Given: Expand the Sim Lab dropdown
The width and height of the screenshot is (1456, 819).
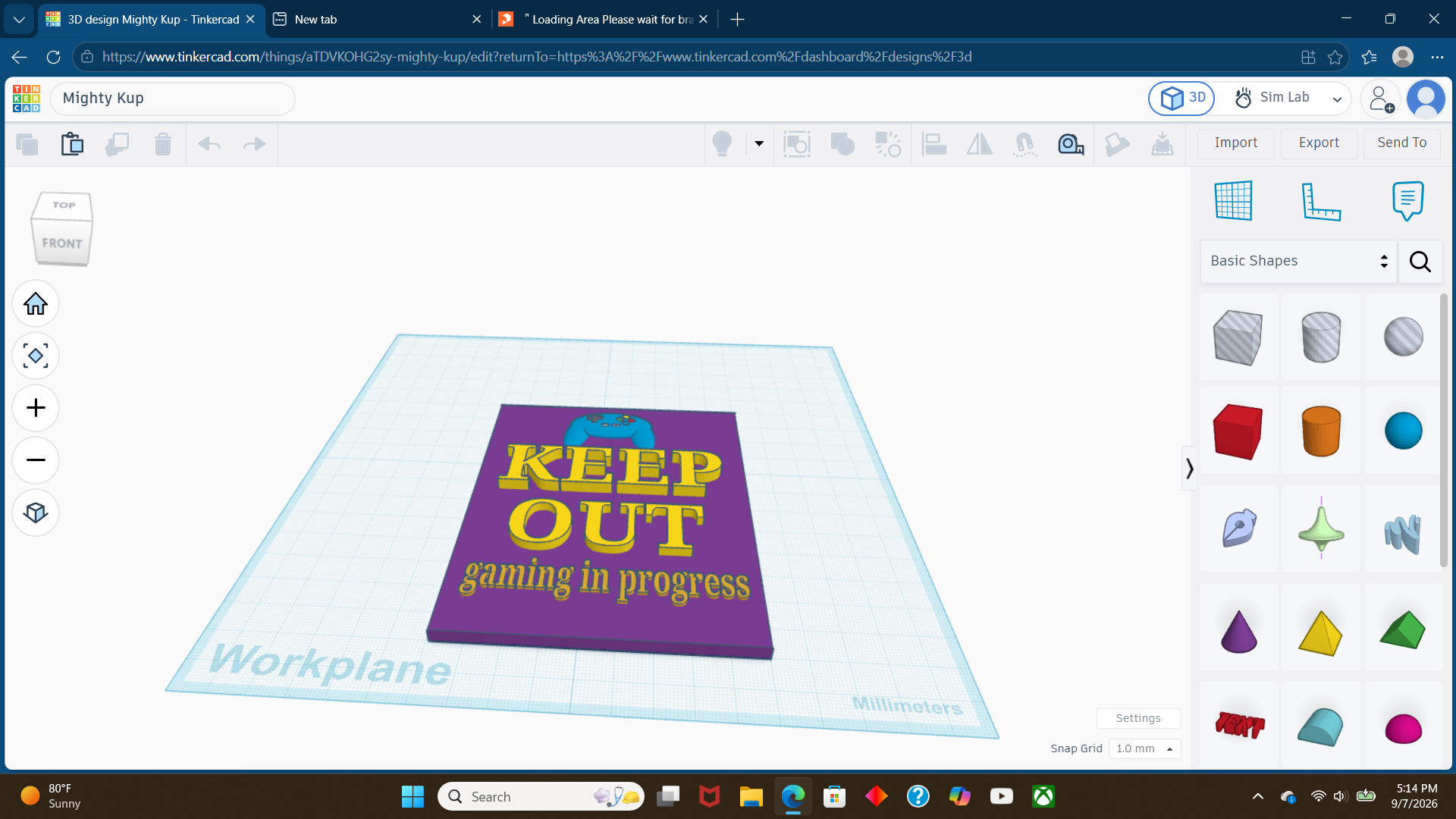Looking at the screenshot, I should [1337, 99].
